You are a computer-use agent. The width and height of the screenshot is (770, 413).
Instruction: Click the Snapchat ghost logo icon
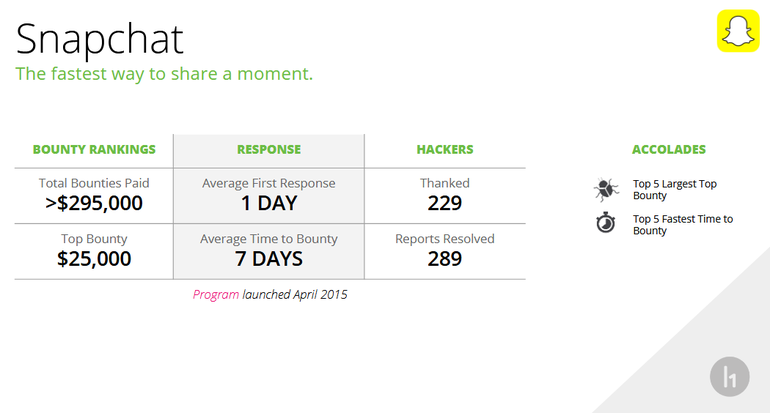(x=738, y=30)
